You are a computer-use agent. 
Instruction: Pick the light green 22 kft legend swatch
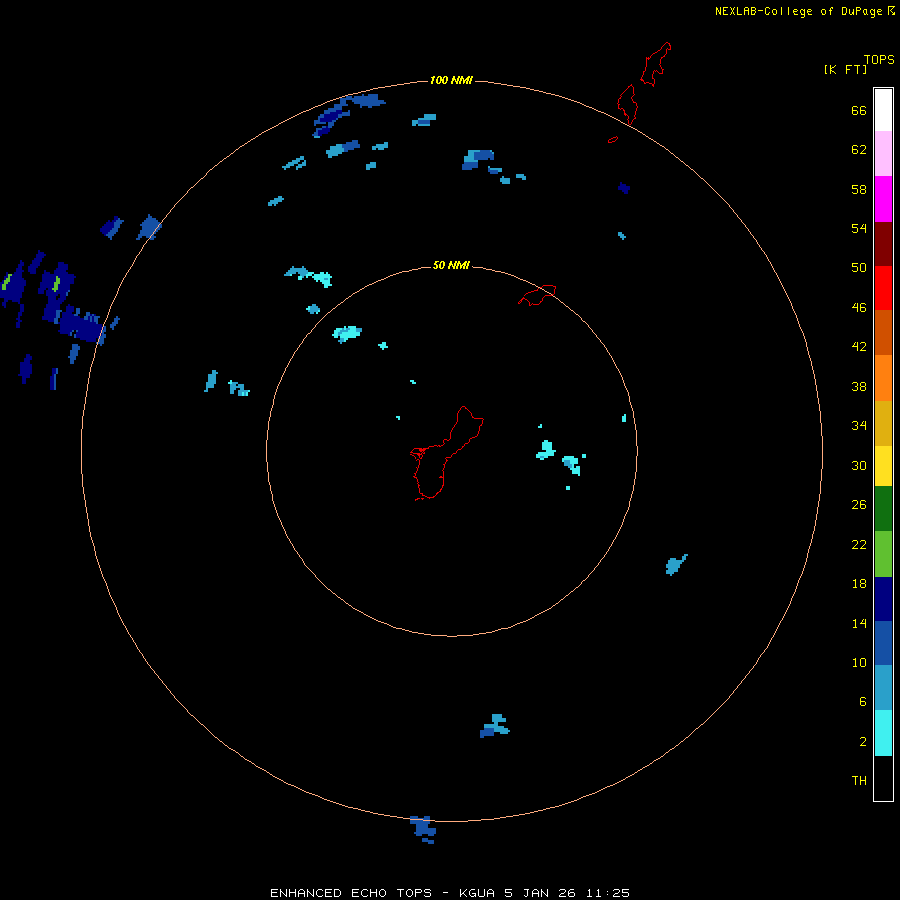coord(883,554)
